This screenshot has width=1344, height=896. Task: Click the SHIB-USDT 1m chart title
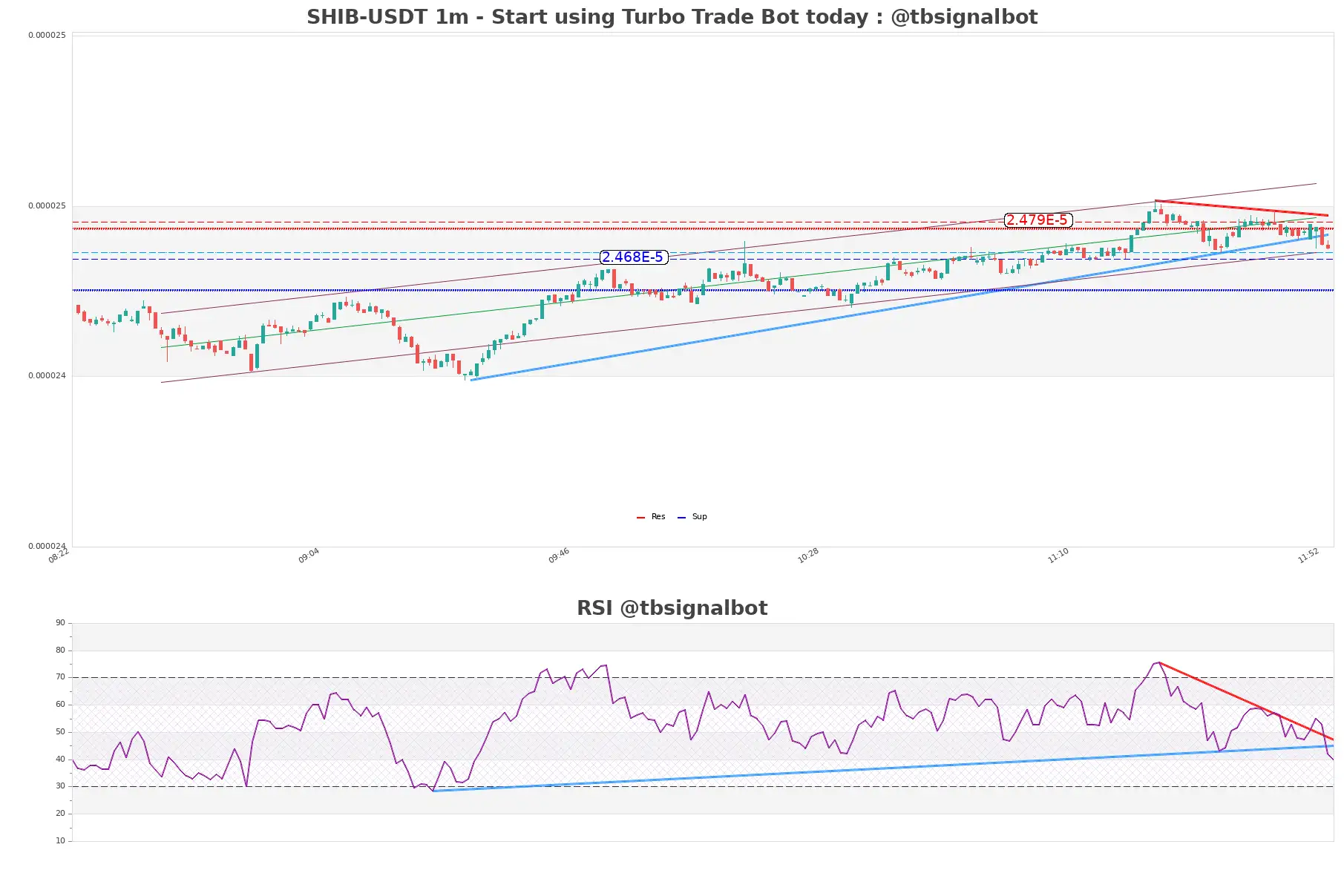point(672,17)
